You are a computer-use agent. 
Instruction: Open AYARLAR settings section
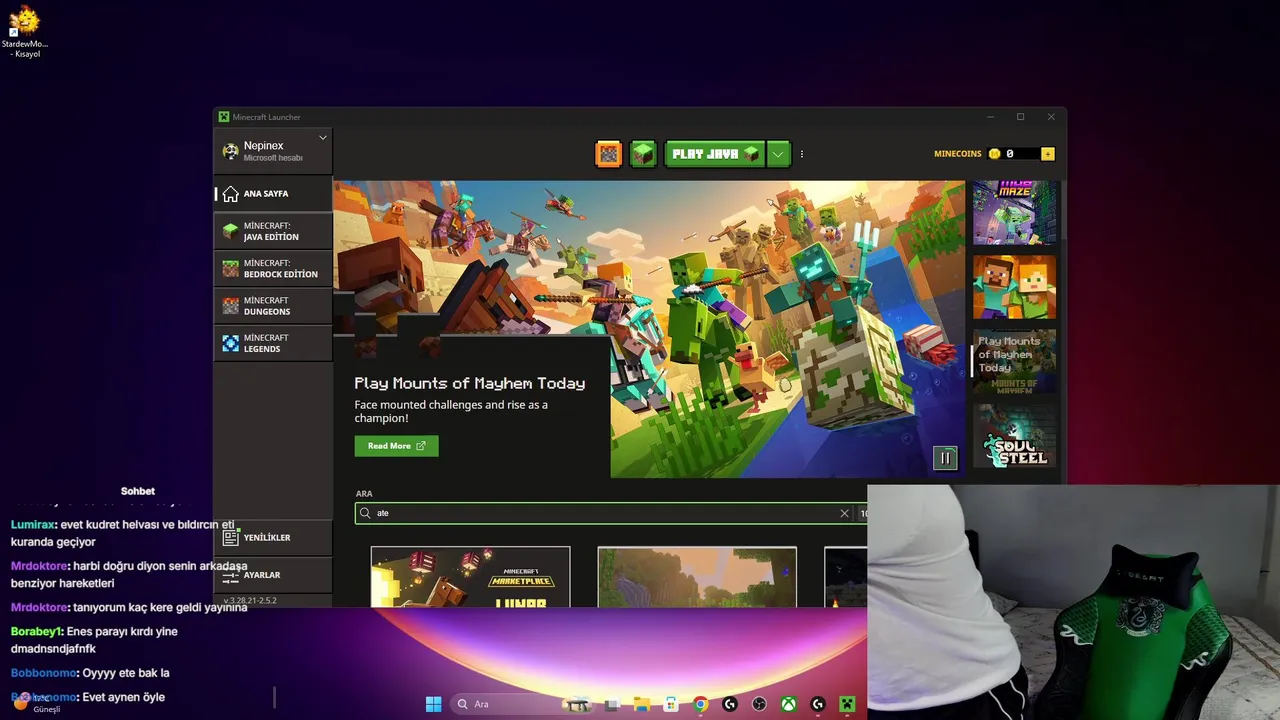(273, 575)
